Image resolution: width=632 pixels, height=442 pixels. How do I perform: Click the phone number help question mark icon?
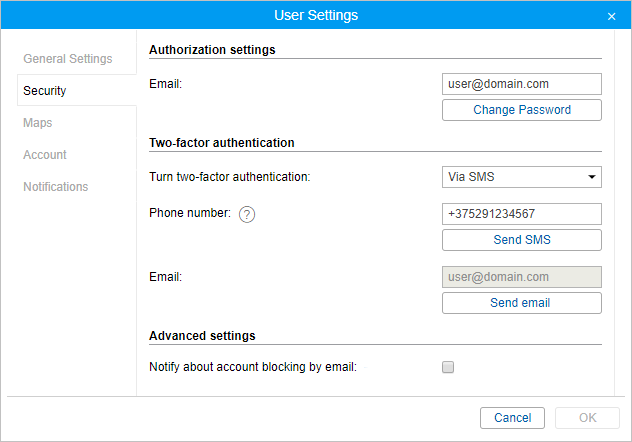[x=247, y=214]
